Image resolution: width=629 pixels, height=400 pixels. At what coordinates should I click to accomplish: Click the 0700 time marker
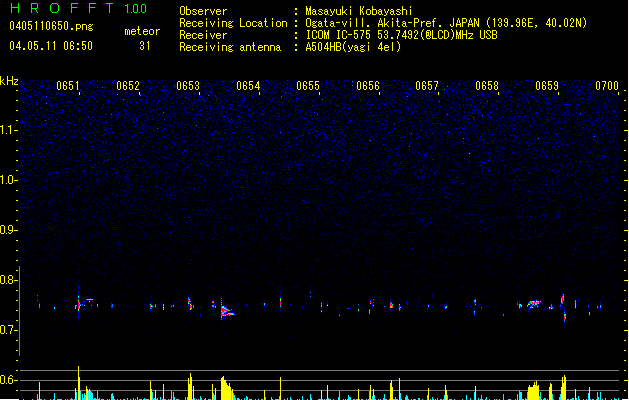[x=607, y=86]
